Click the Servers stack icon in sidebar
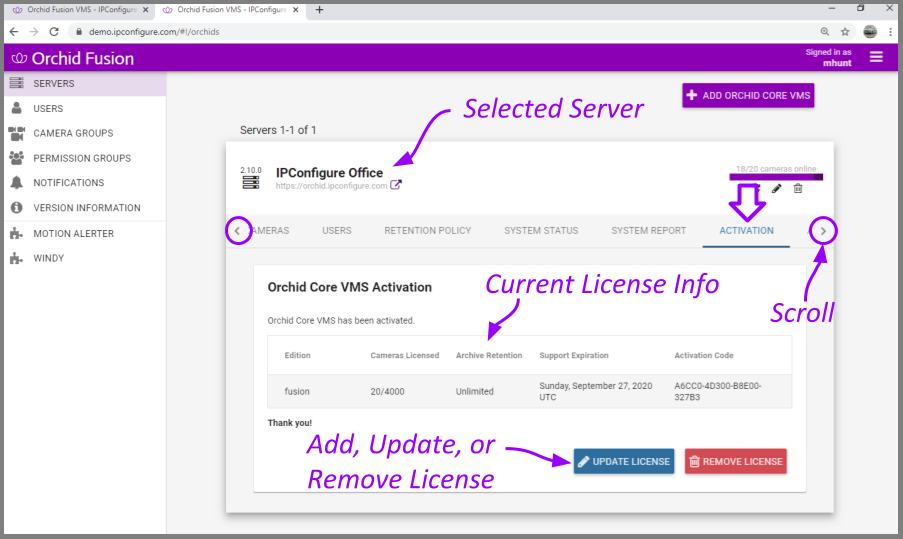This screenshot has height=539, width=903. click(17, 83)
